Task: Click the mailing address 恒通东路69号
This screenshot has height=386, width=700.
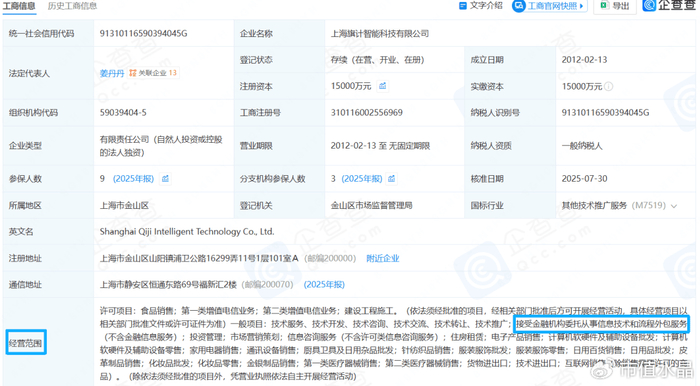Action: pyautogui.click(x=168, y=285)
